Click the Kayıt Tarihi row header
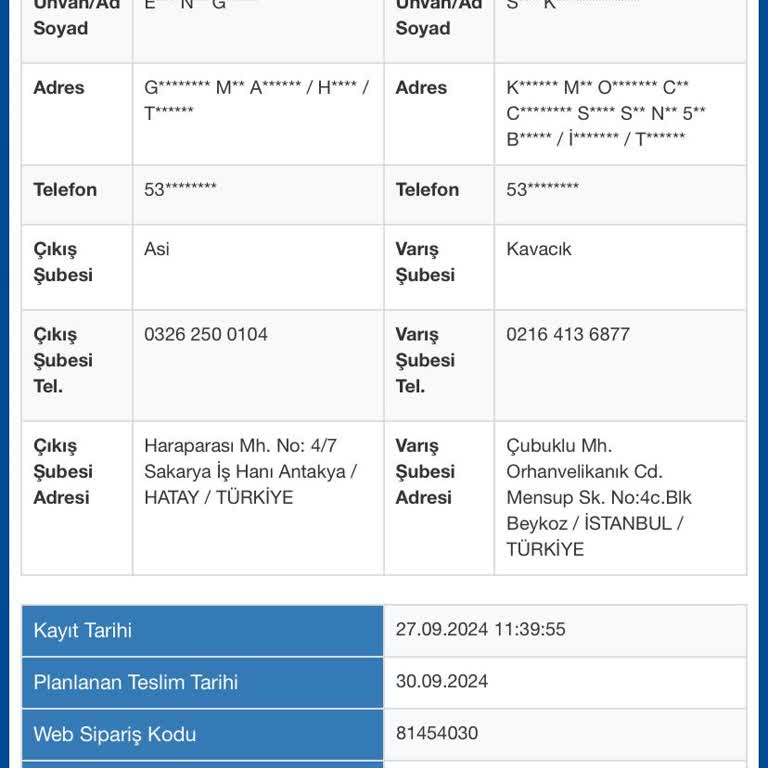Image resolution: width=768 pixels, height=768 pixels. pos(83,630)
